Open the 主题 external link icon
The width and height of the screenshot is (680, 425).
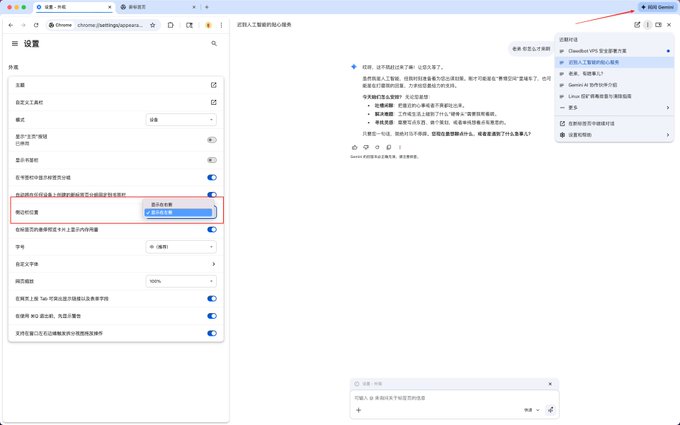coord(213,85)
